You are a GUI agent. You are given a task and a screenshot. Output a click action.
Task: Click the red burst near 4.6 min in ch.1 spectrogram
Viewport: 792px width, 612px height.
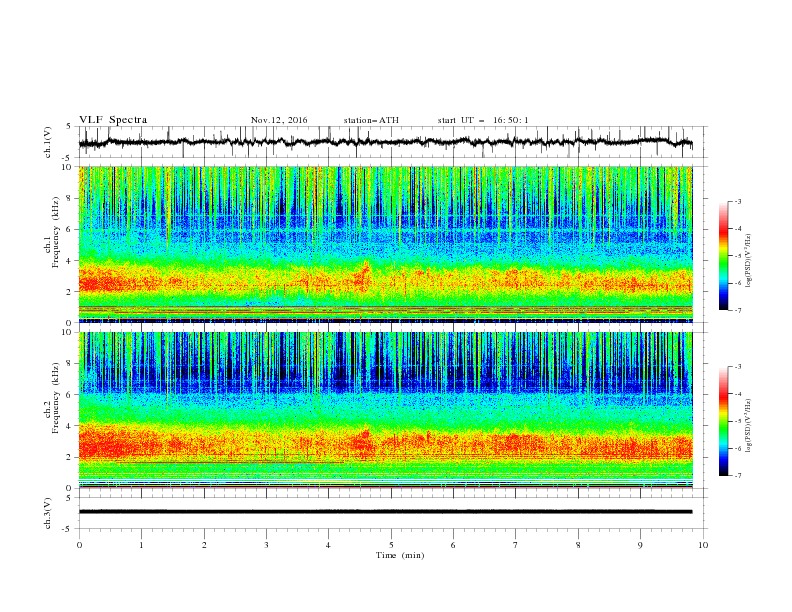click(x=363, y=276)
